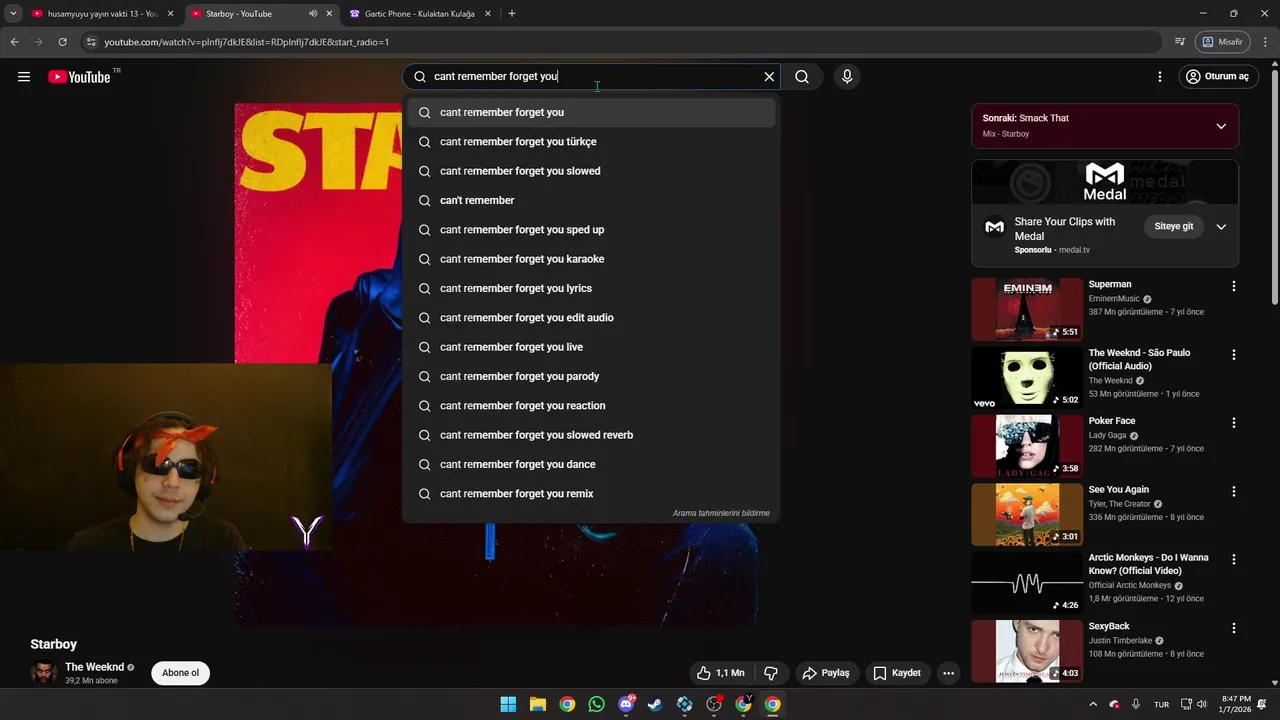Select suggestion ending in 'slowed reverb'
Viewport: 1280px width, 720px height.
coord(591,435)
